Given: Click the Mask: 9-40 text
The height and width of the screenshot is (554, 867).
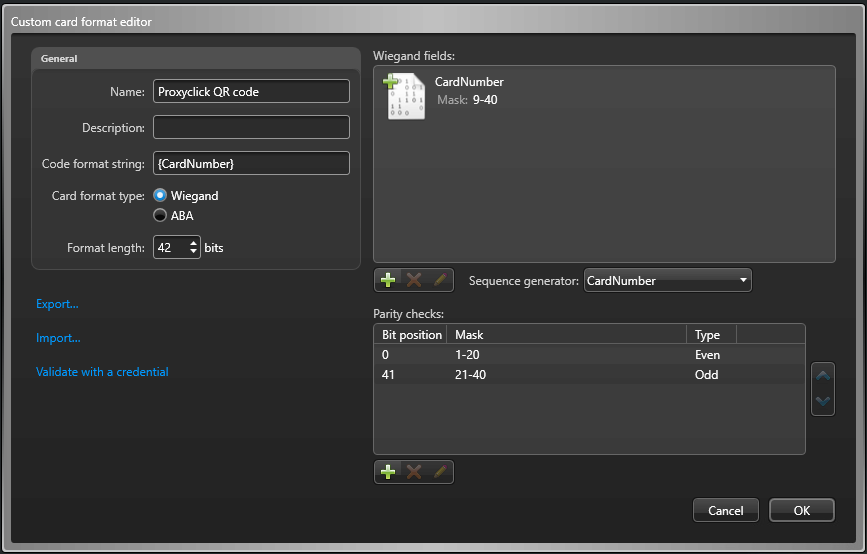Looking at the screenshot, I should click(467, 100).
